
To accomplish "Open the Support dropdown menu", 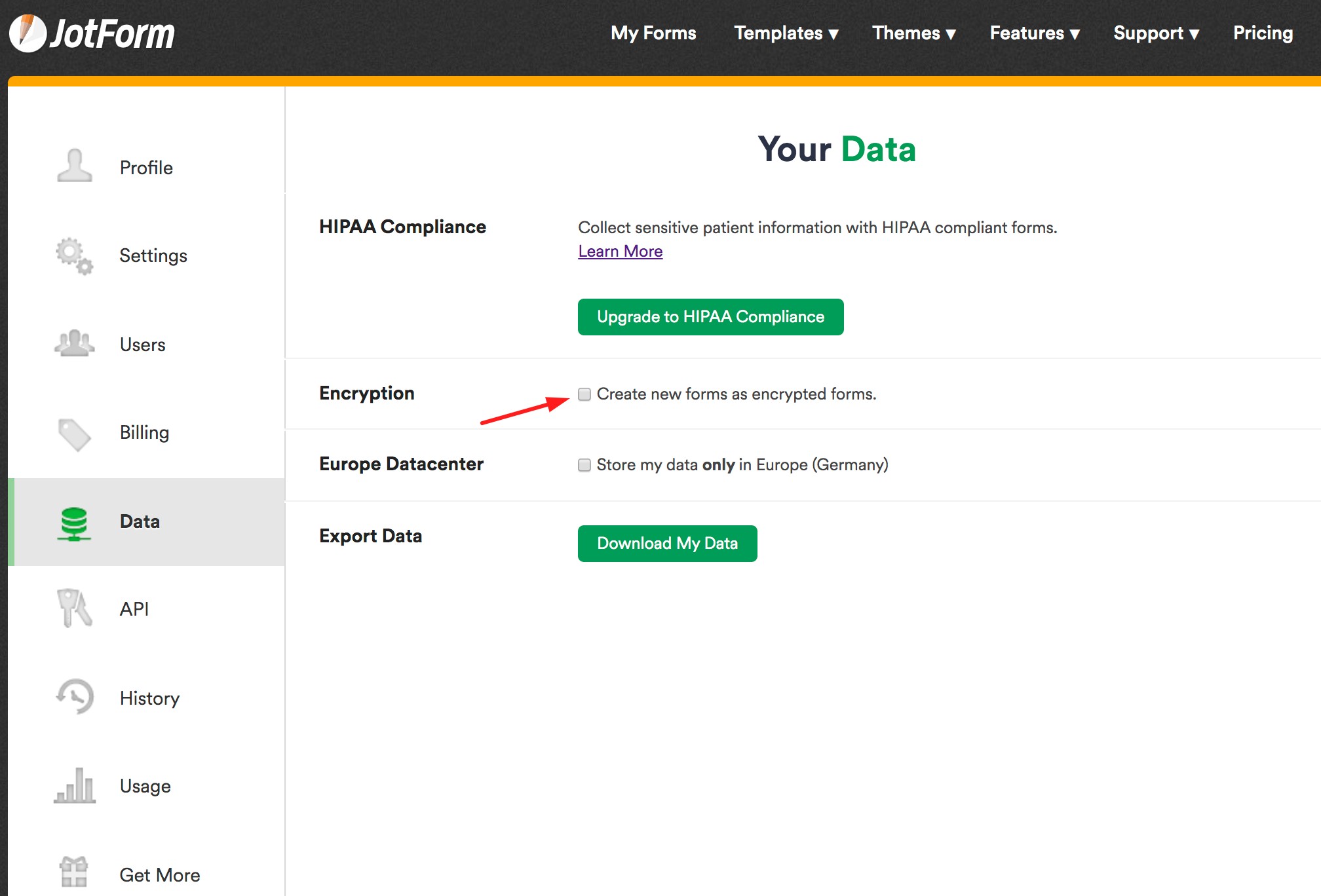I will click(1156, 33).
